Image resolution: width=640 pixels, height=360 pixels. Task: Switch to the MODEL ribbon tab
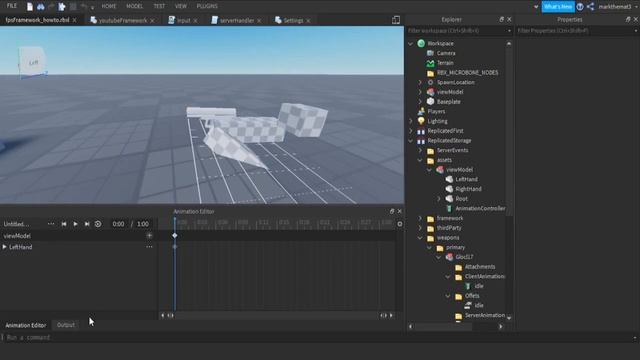tap(134, 6)
